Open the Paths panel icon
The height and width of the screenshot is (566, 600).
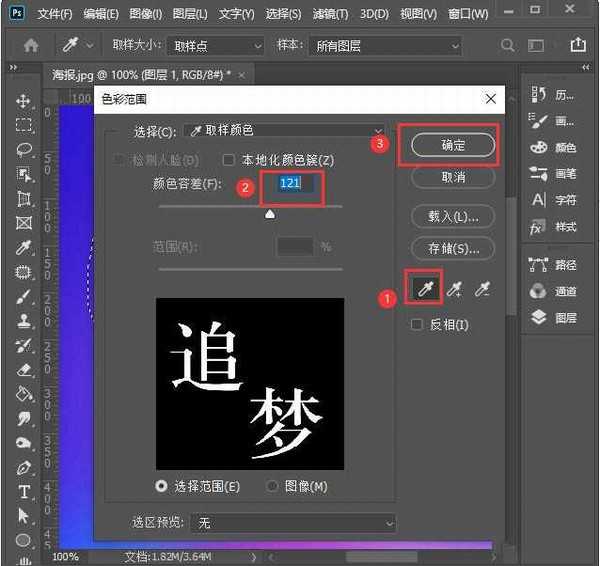tap(539, 265)
